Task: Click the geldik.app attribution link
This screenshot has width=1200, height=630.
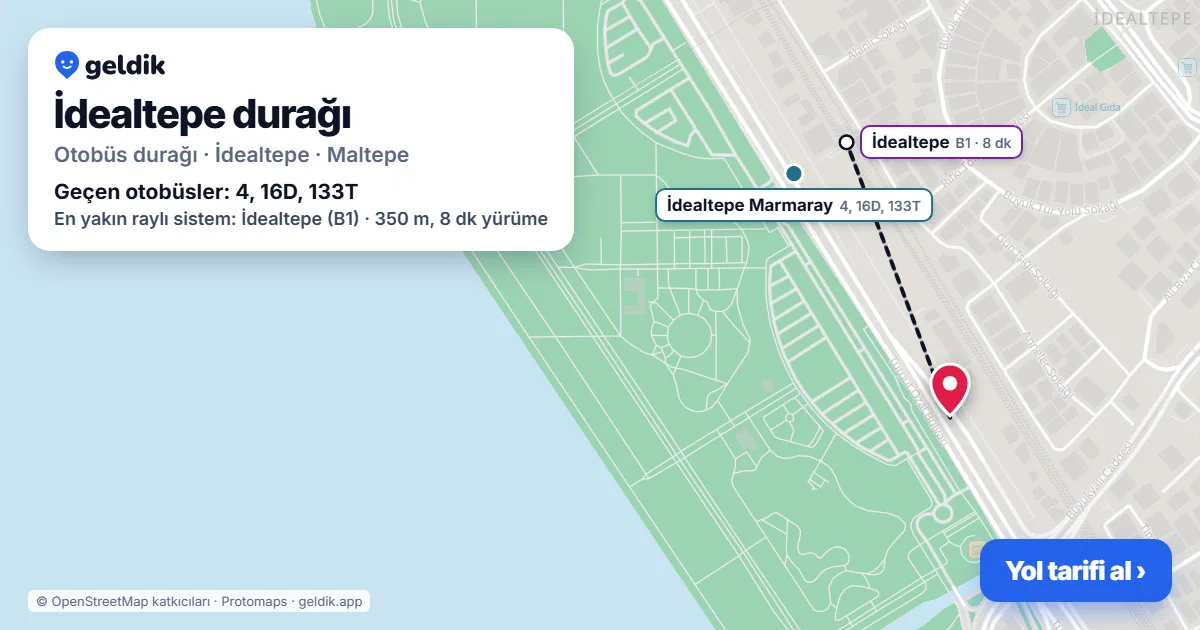Action: click(x=330, y=601)
